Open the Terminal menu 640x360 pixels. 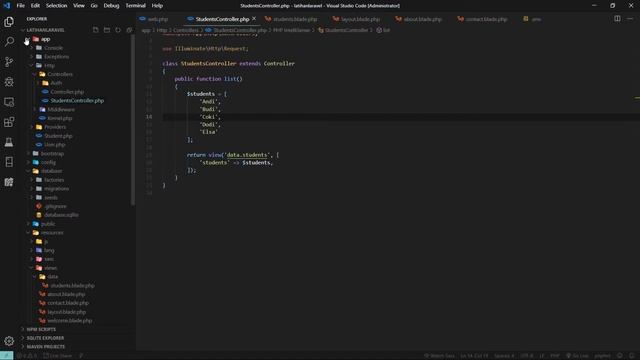tap(136, 6)
